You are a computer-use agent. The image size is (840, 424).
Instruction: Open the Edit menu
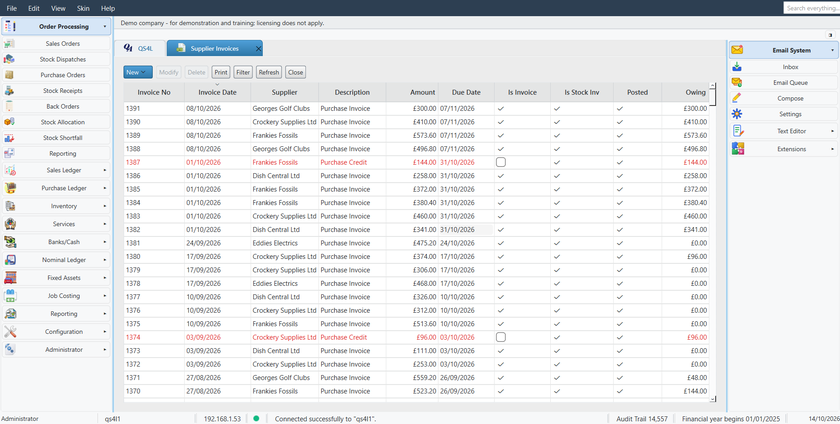coord(34,9)
